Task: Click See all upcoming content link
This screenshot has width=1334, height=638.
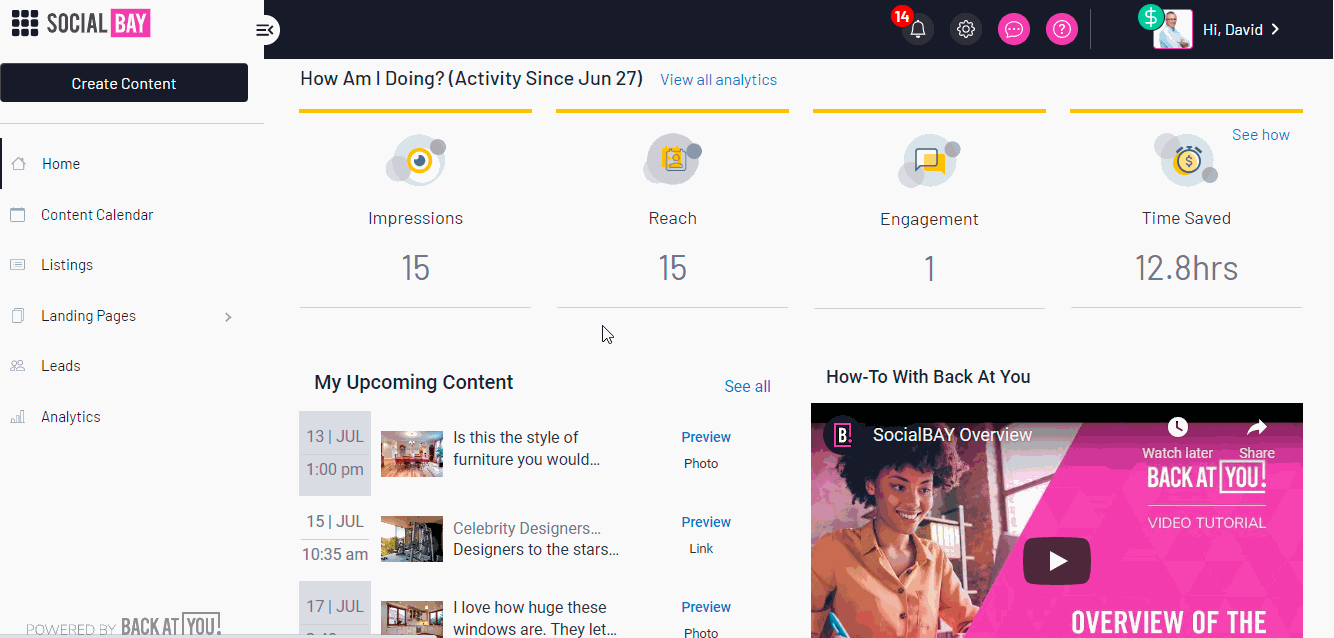Action: [747, 386]
